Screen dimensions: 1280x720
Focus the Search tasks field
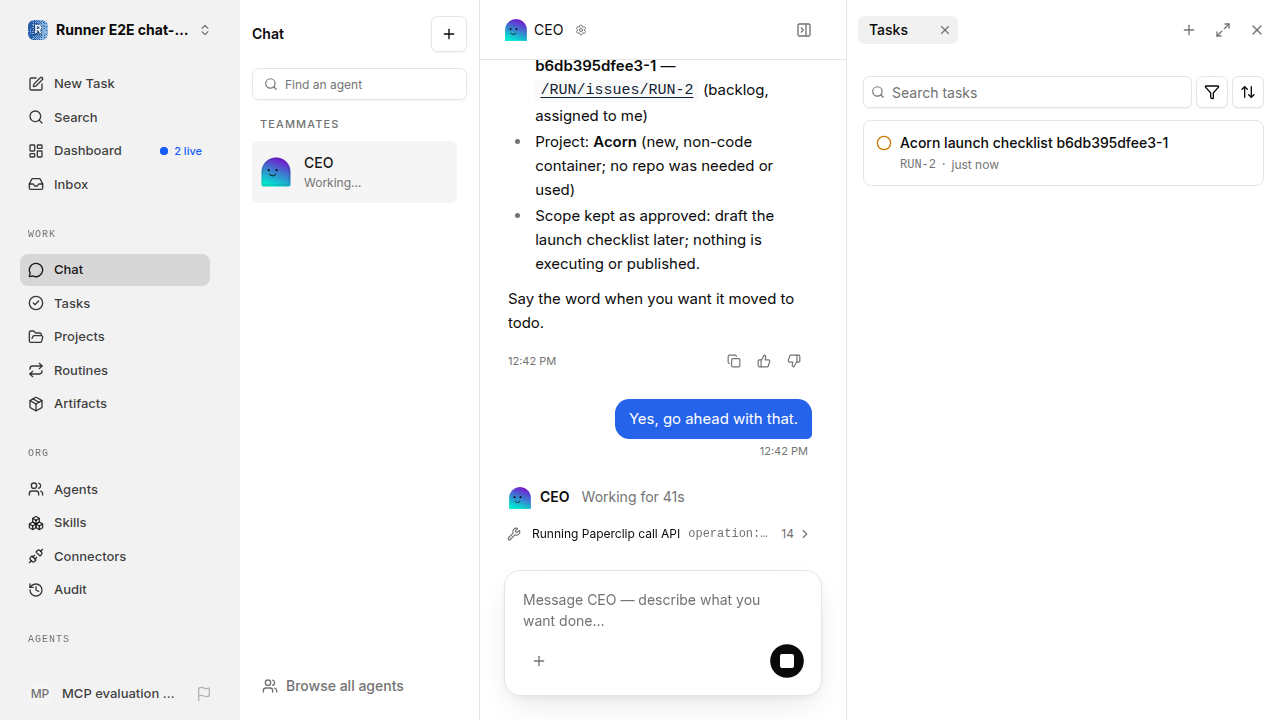pos(1027,92)
